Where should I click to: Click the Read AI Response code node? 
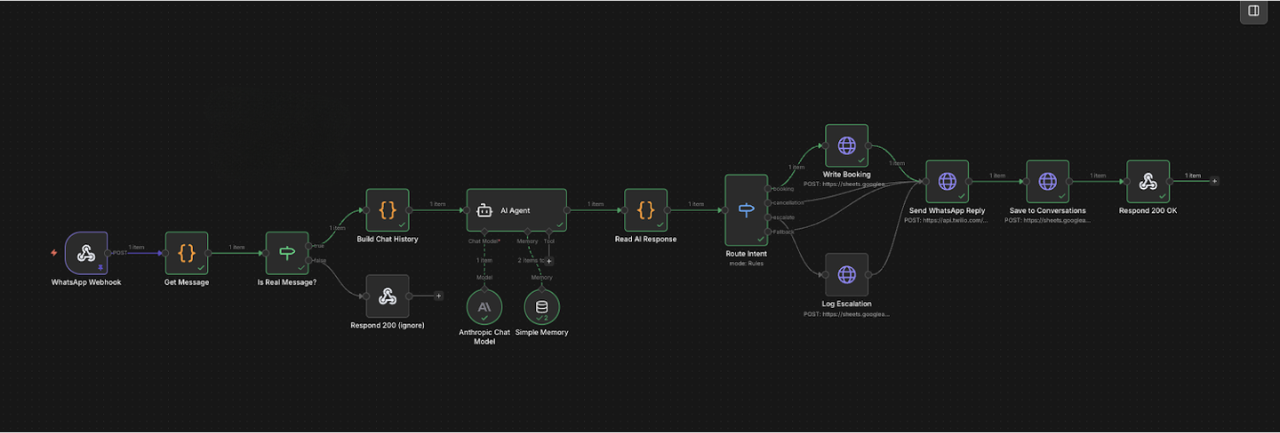[x=646, y=210]
